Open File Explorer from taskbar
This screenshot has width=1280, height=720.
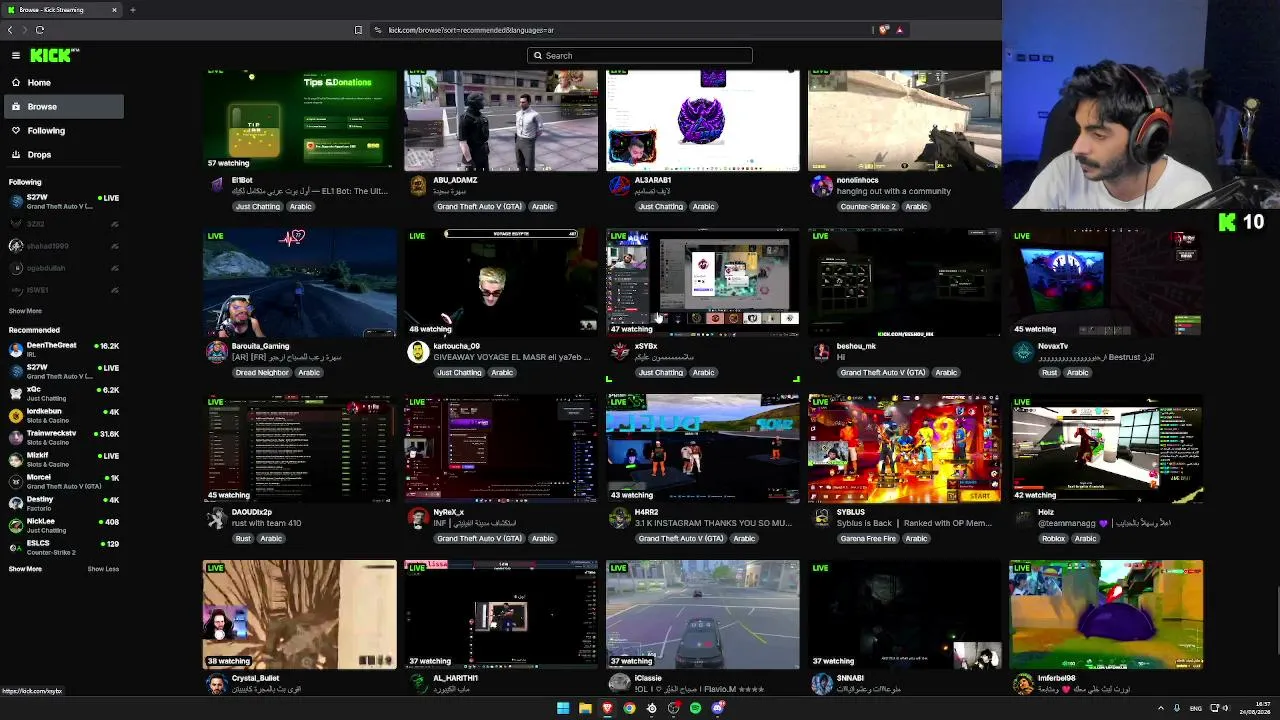(585, 708)
